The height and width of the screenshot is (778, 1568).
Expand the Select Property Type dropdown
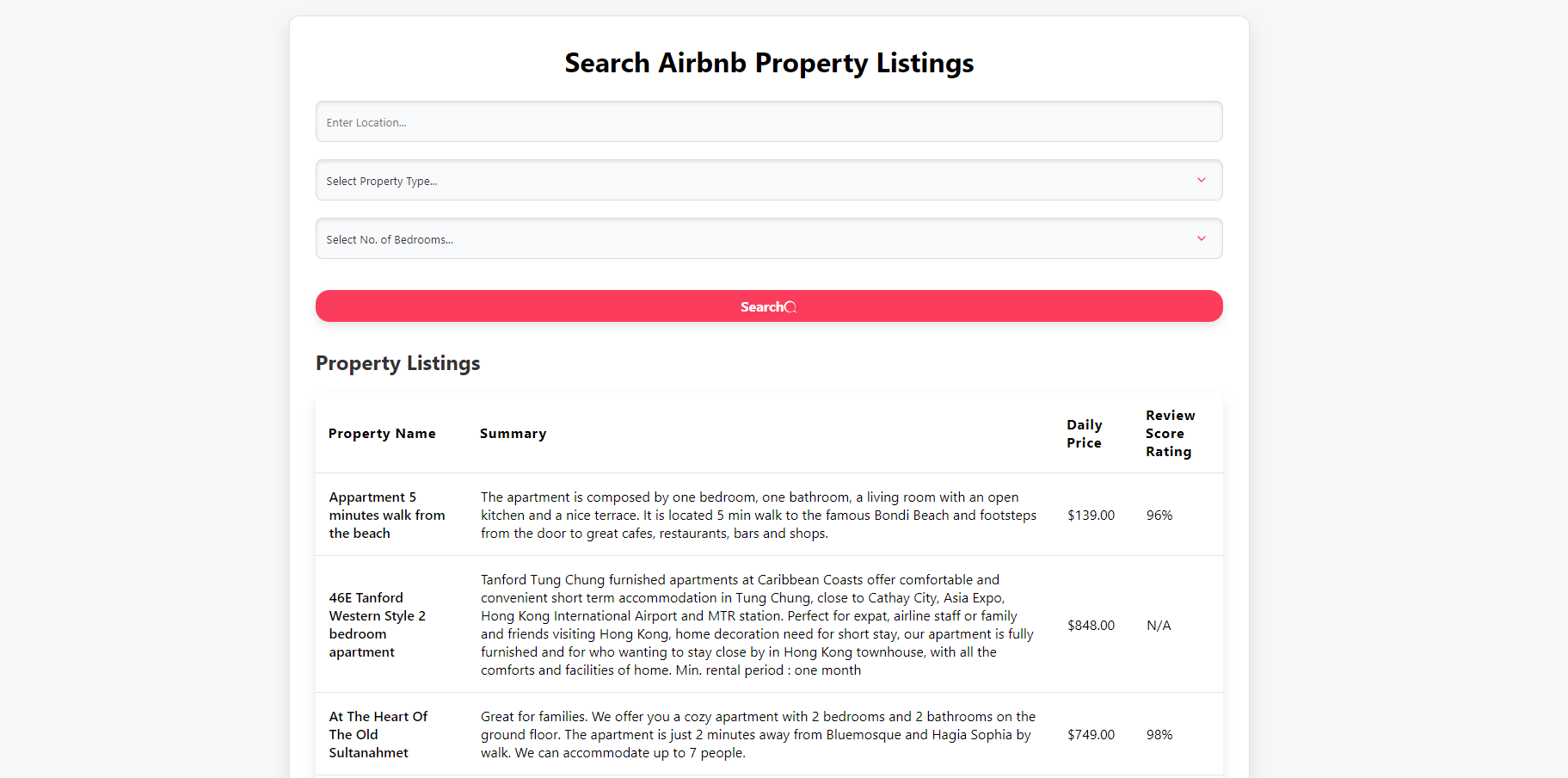click(768, 180)
